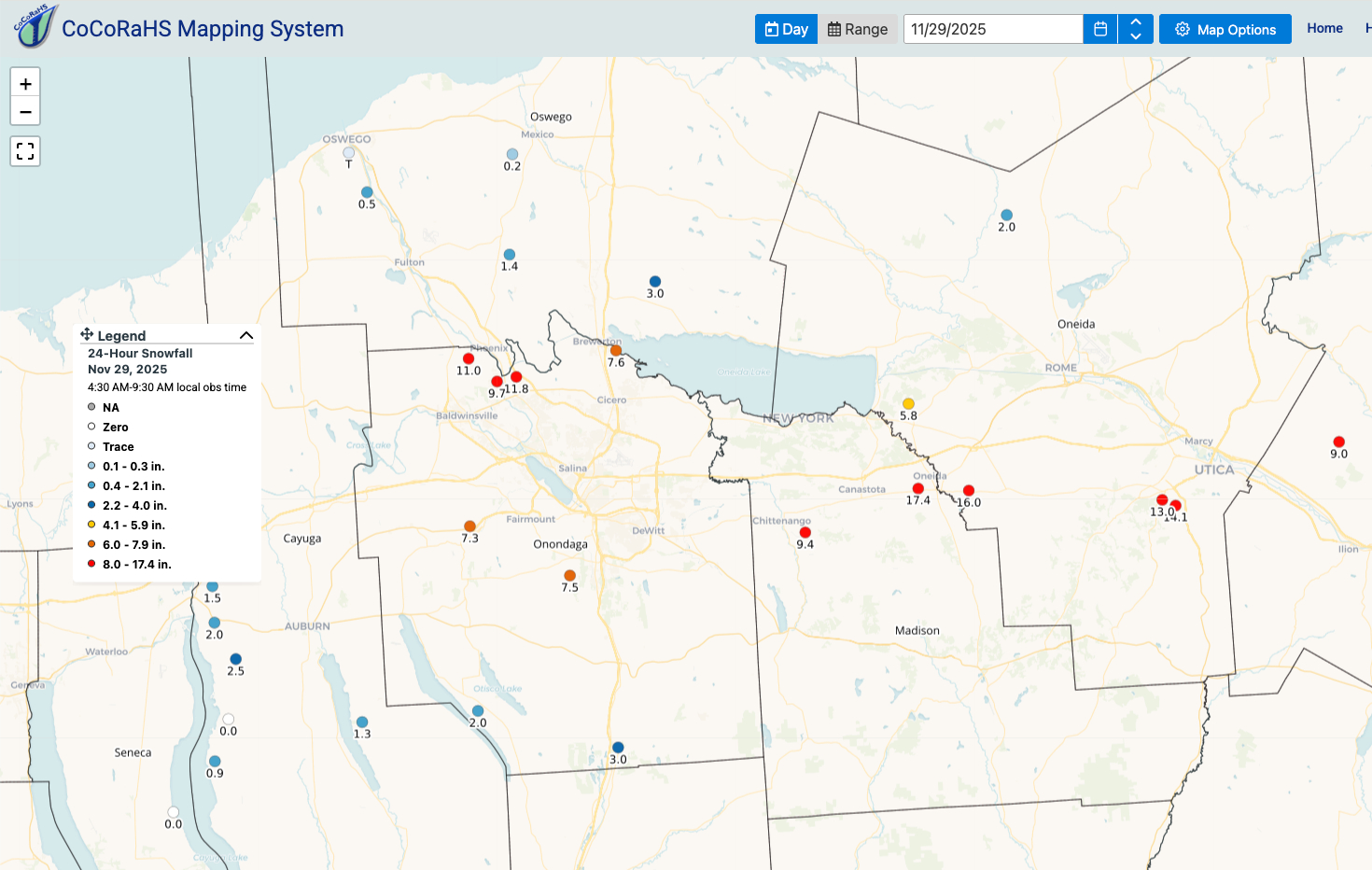
Task: Open the calendar date picker
Action: click(1100, 29)
